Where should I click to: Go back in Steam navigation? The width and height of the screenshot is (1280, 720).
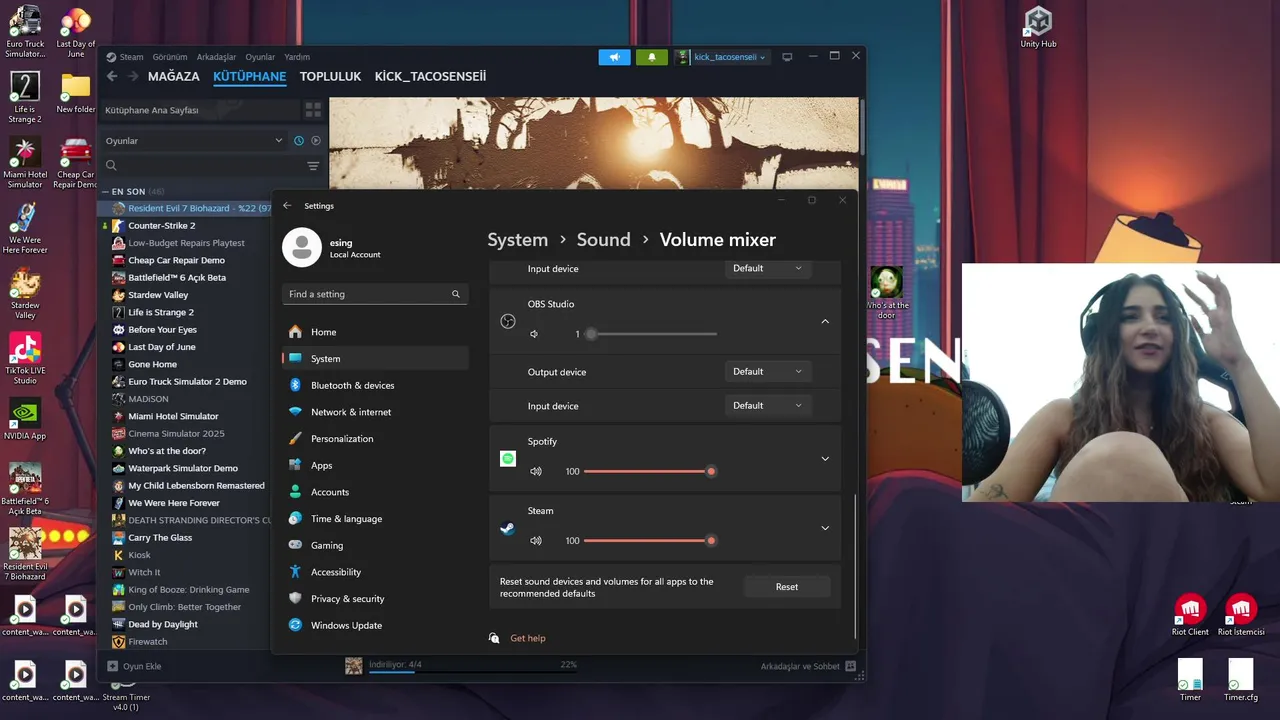[x=112, y=76]
